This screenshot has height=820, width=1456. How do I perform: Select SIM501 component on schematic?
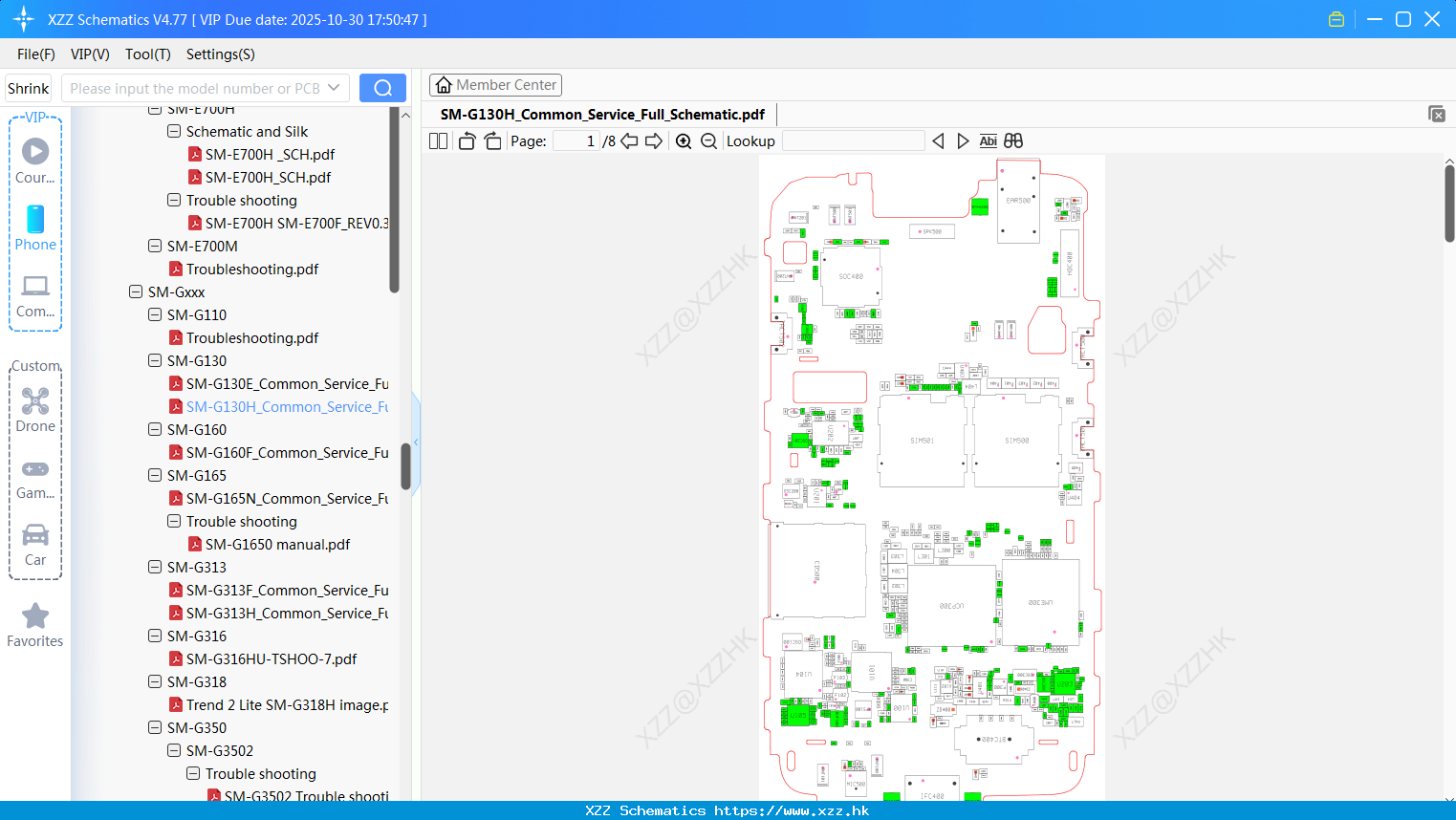pyautogui.click(x=922, y=441)
